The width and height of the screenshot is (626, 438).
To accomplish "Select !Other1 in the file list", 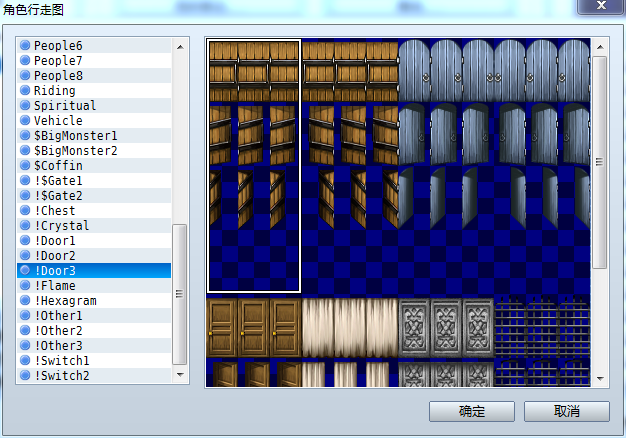I will (x=94, y=315).
